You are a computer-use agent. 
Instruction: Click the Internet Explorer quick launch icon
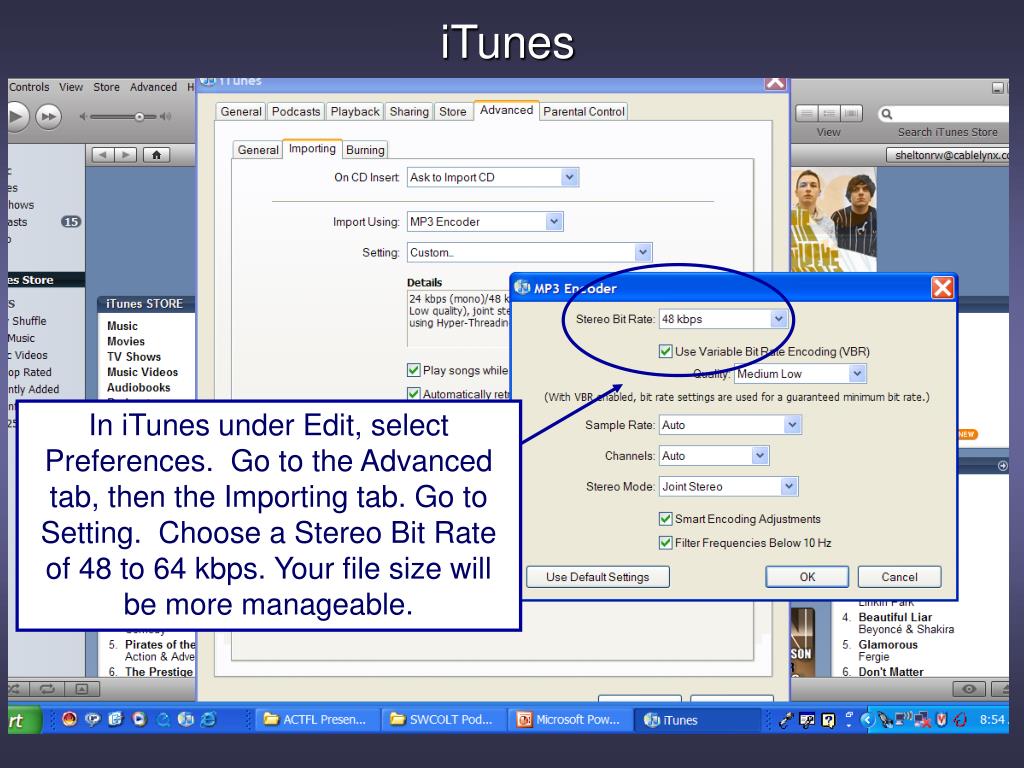pyautogui.click(x=208, y=719)
